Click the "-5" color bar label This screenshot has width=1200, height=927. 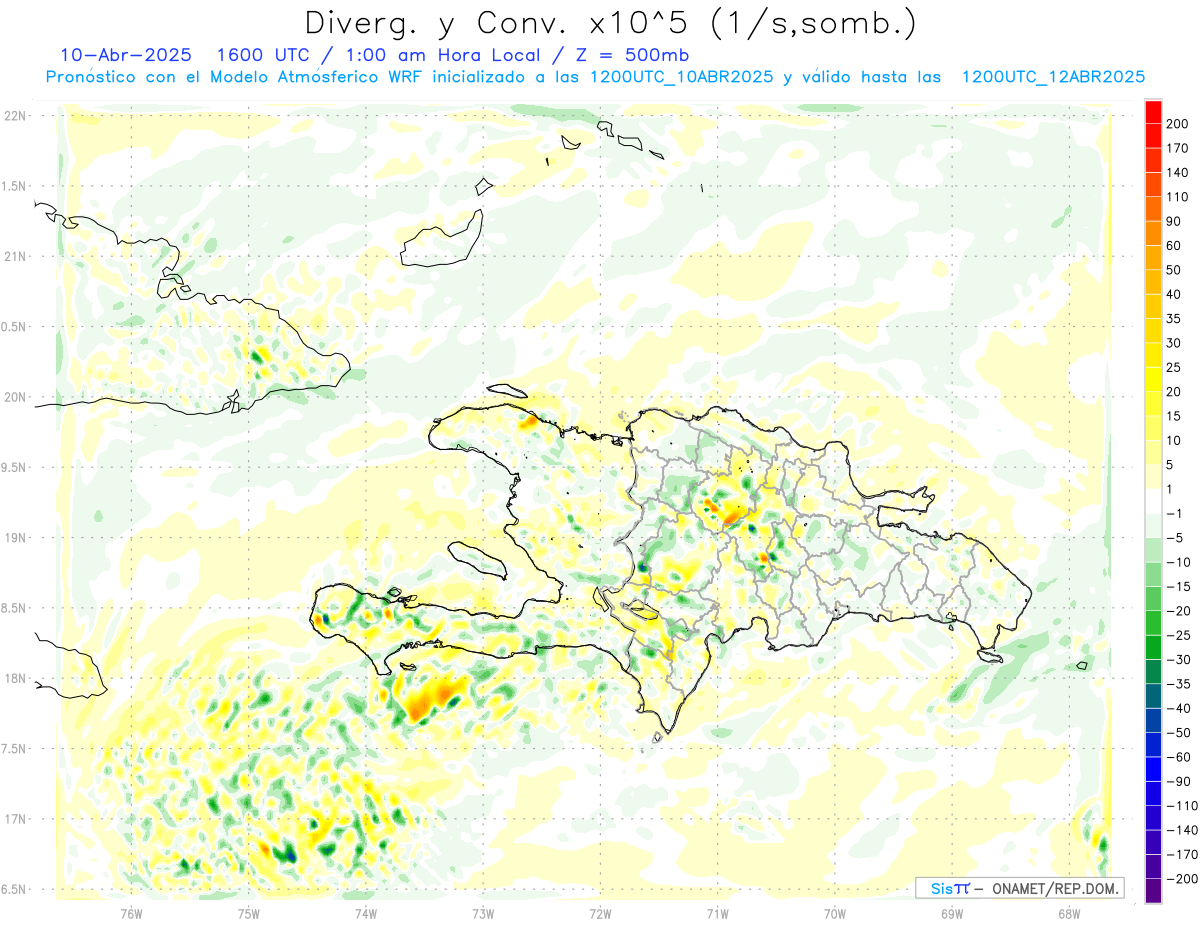[1177, 538]
